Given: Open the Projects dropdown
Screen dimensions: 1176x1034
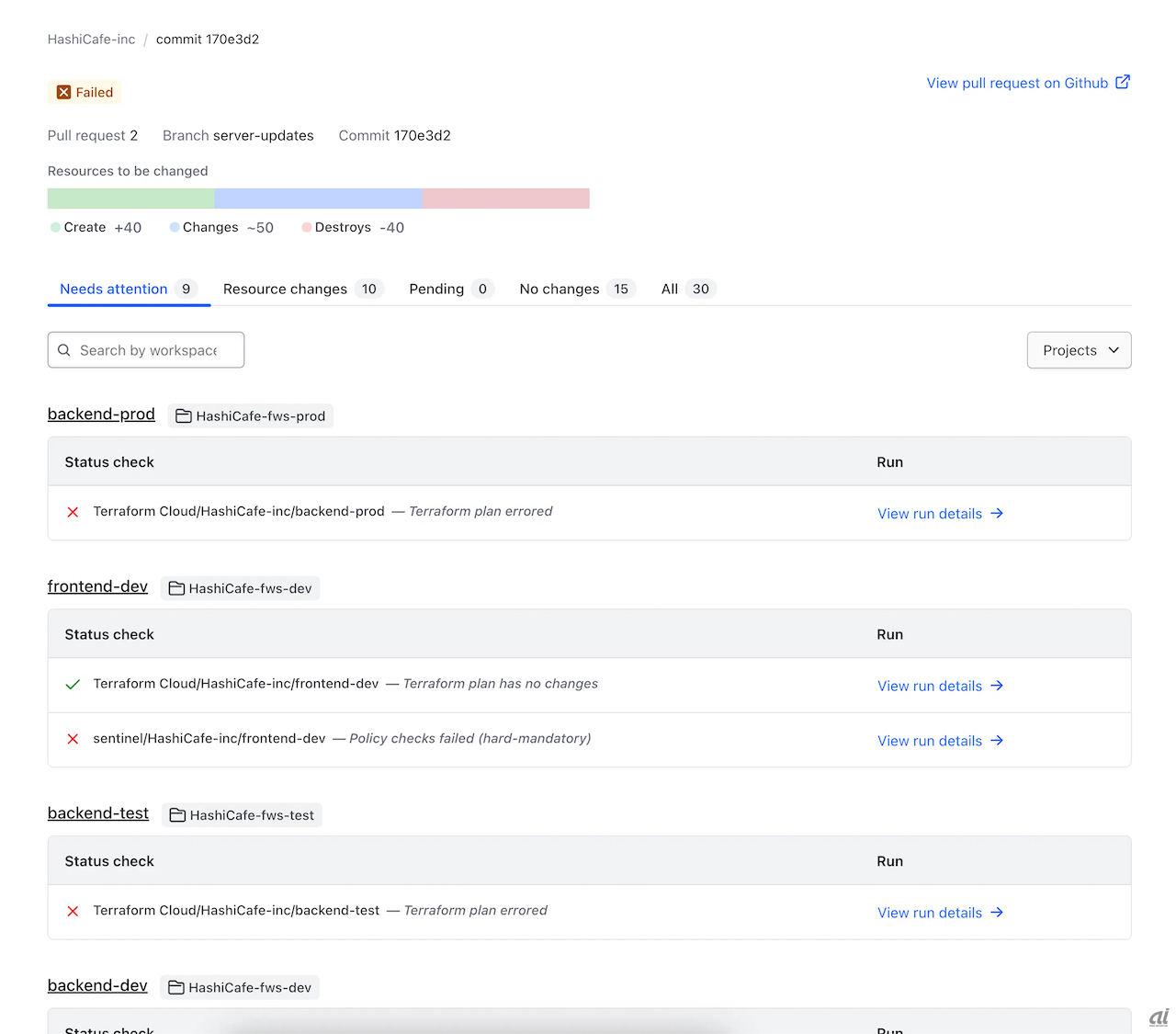Looking at the screenshot, I should pyautogui.click(x=1079, y=350).
